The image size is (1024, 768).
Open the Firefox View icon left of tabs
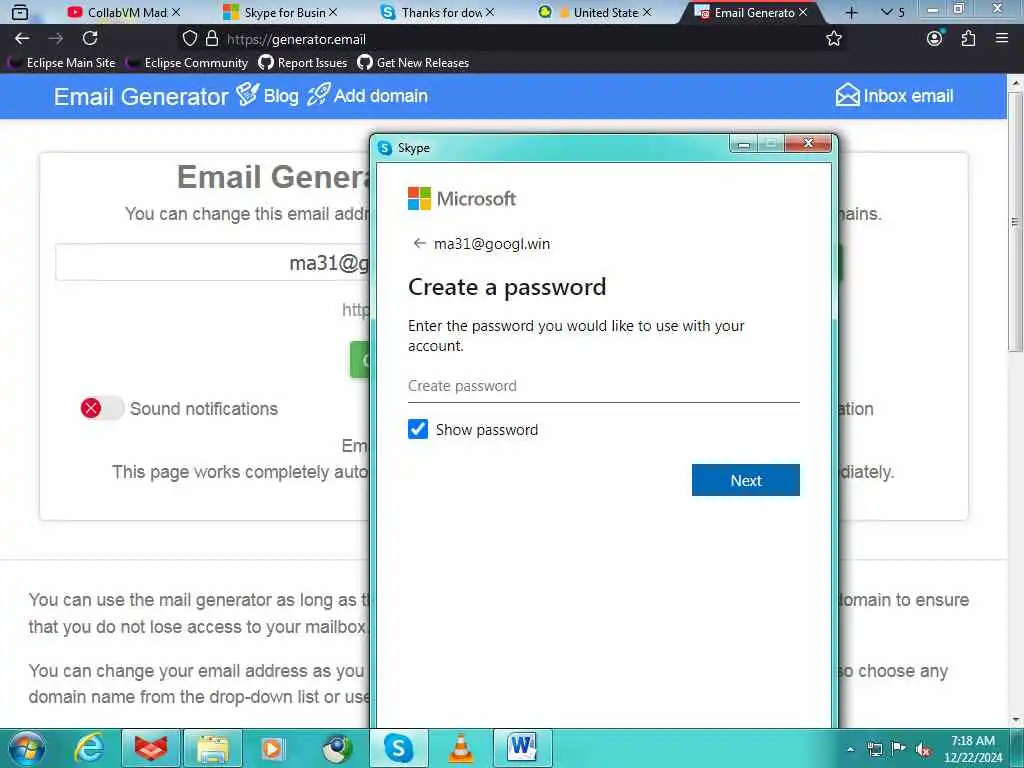pyautogui.click(x=20, y=12)
